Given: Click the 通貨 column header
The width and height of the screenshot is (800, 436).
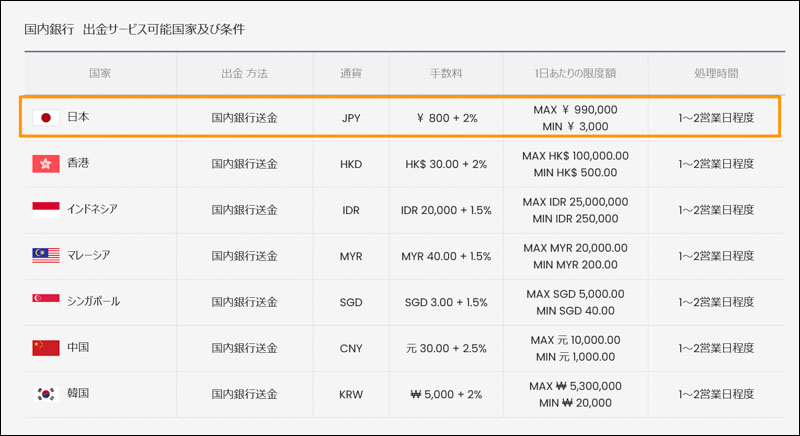Looking at the screenshot, I should pos(351,74).
